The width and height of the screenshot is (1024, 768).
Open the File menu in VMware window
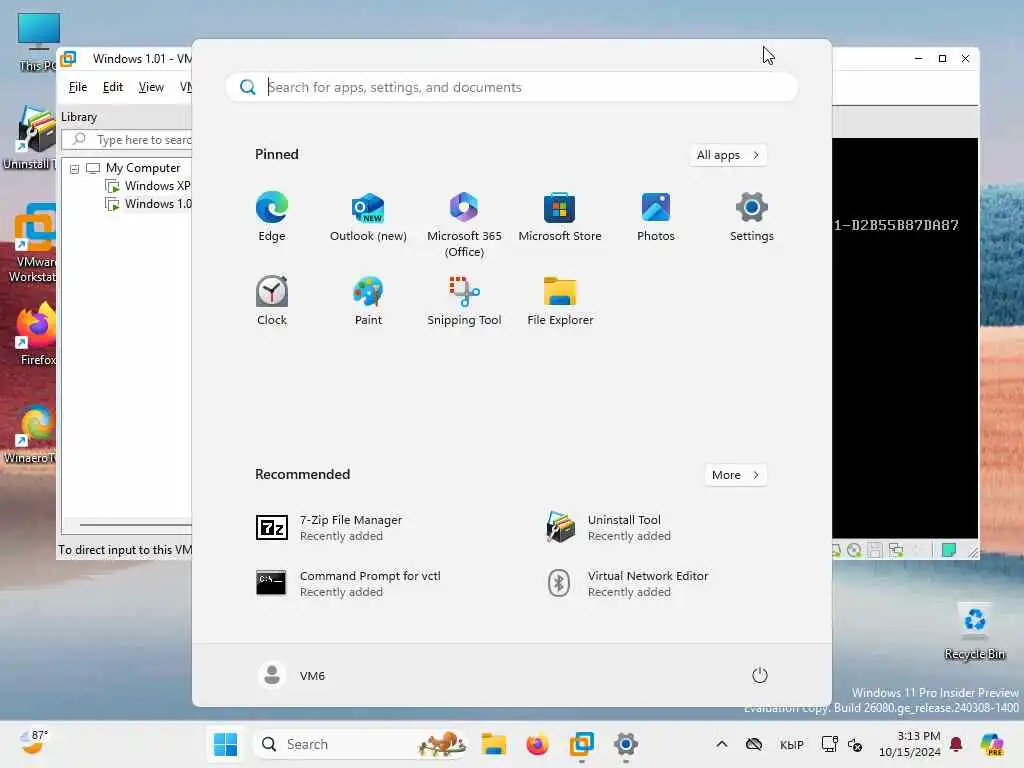pos(78,87)
